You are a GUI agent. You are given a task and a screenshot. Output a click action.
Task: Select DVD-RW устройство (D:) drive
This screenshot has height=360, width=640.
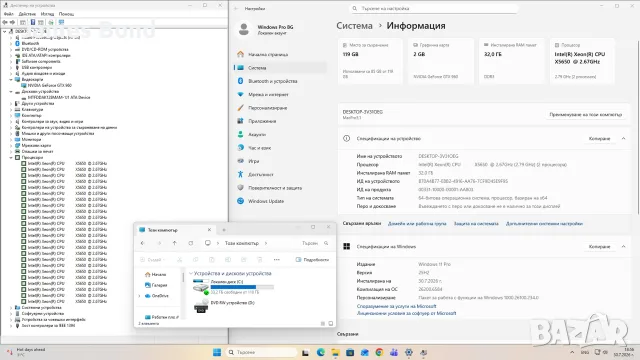(x=224, y=305)
